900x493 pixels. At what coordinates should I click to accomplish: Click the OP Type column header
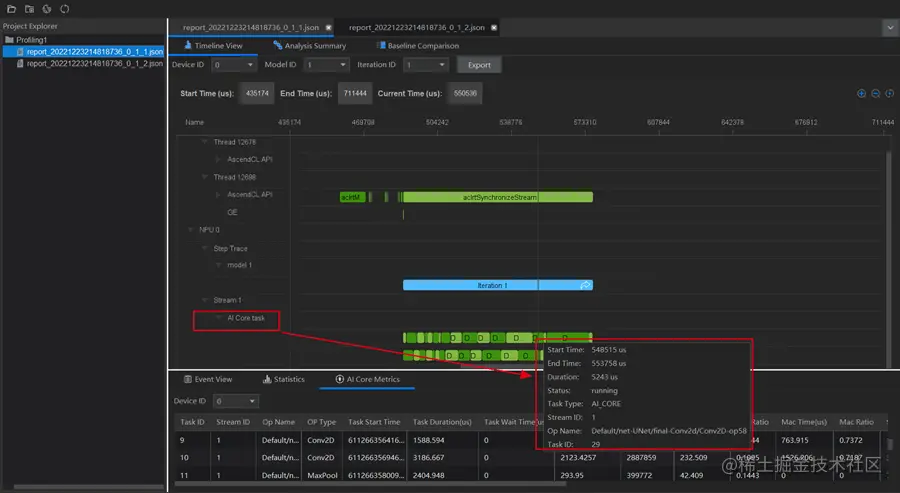tap(321, 422)
